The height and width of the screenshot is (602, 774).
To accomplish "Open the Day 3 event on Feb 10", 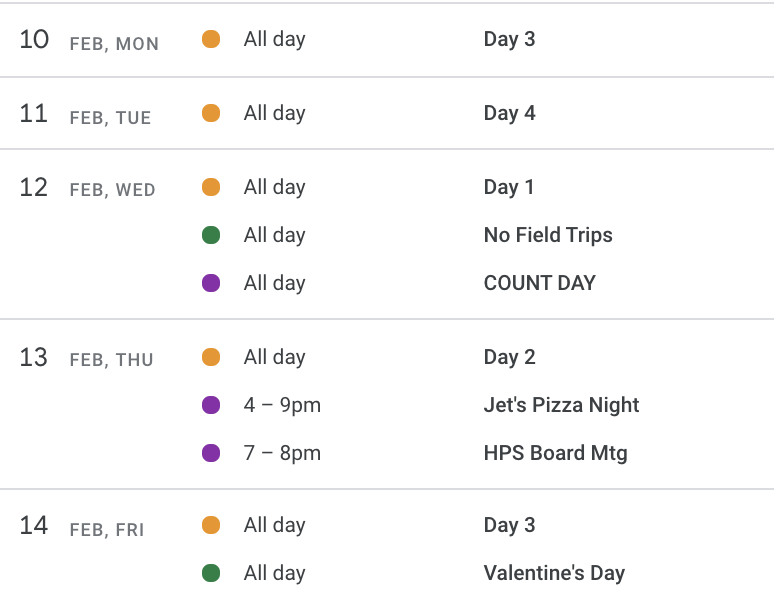I will click(x=509, y=39).
